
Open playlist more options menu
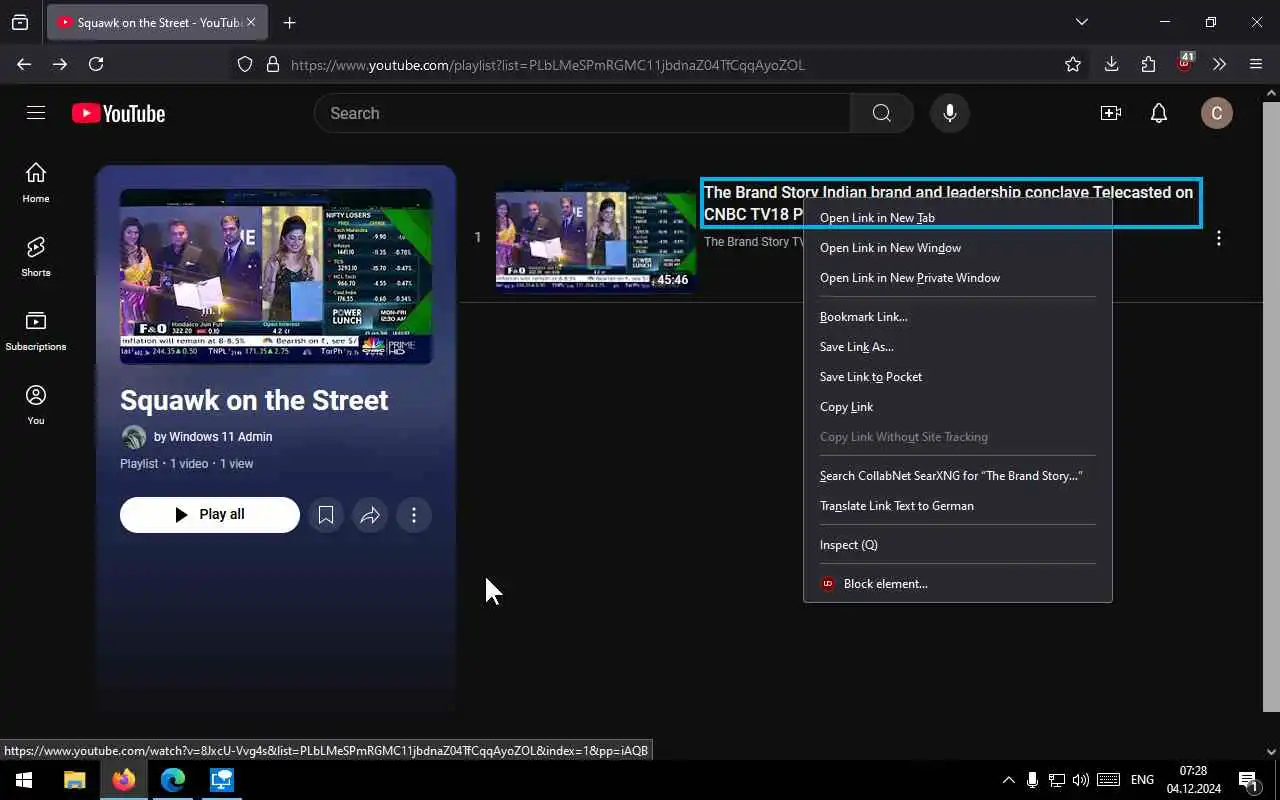point(414,515)
